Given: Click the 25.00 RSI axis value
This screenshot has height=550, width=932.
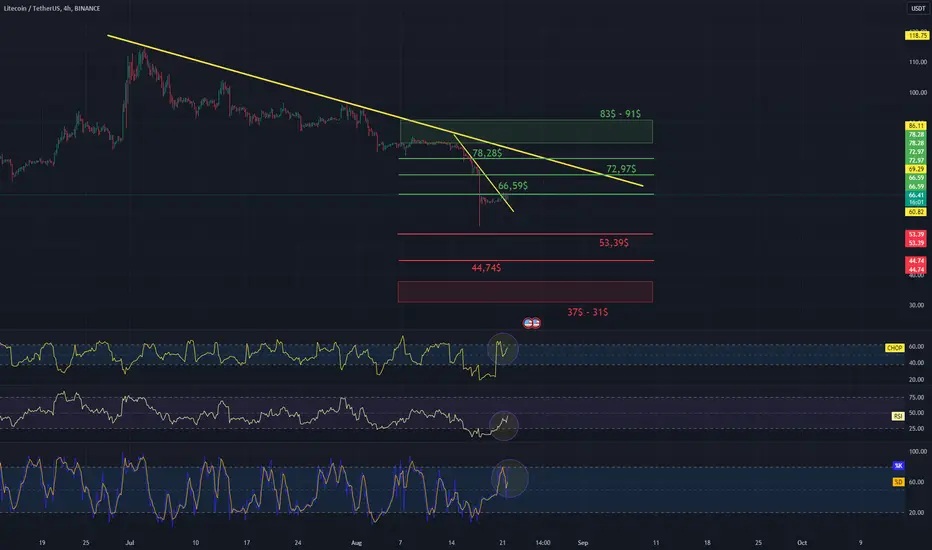Looking at the screenshot, I should [916, 428].
